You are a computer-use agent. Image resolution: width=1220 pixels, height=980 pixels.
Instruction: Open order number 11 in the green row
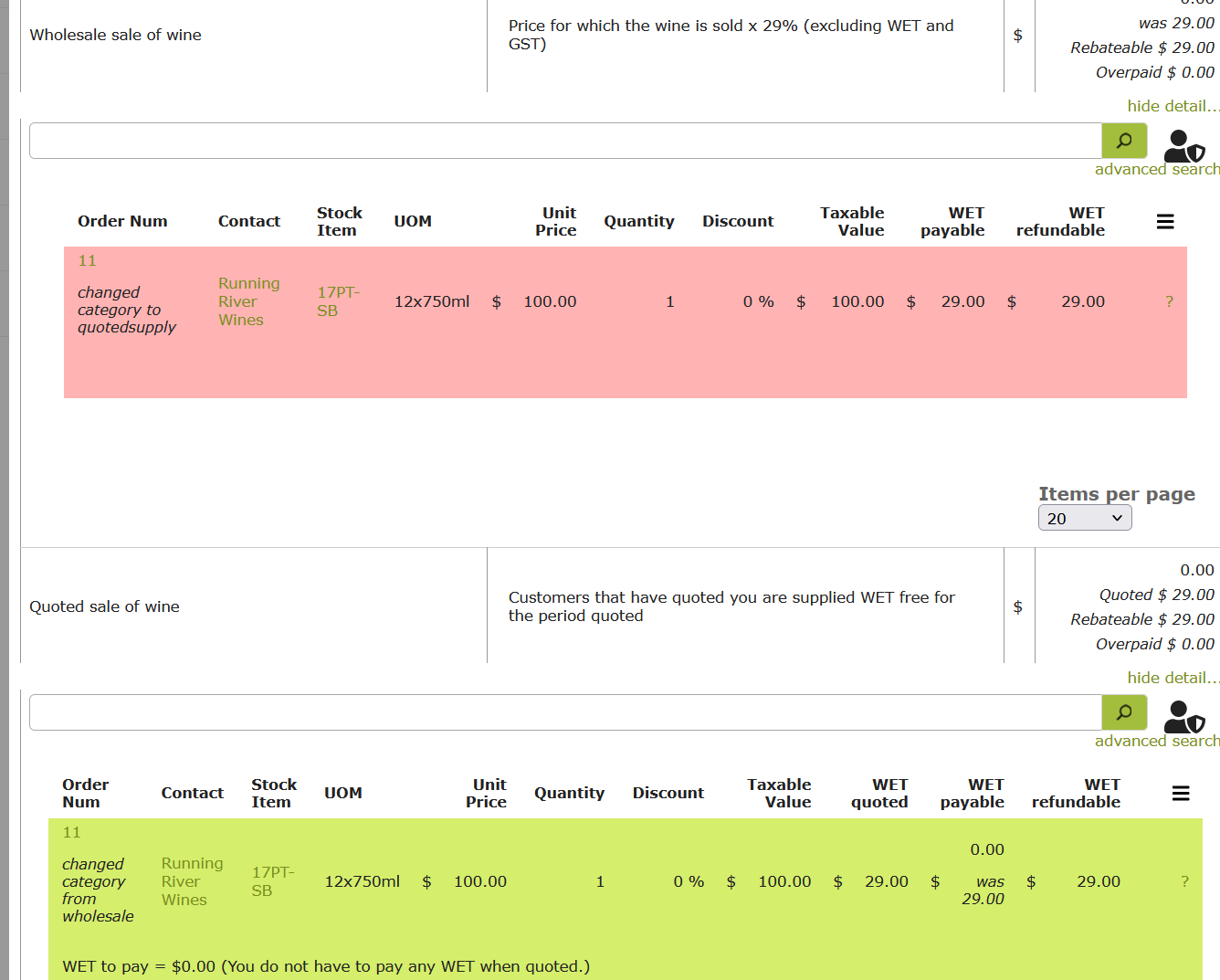[x=72, y=833]
